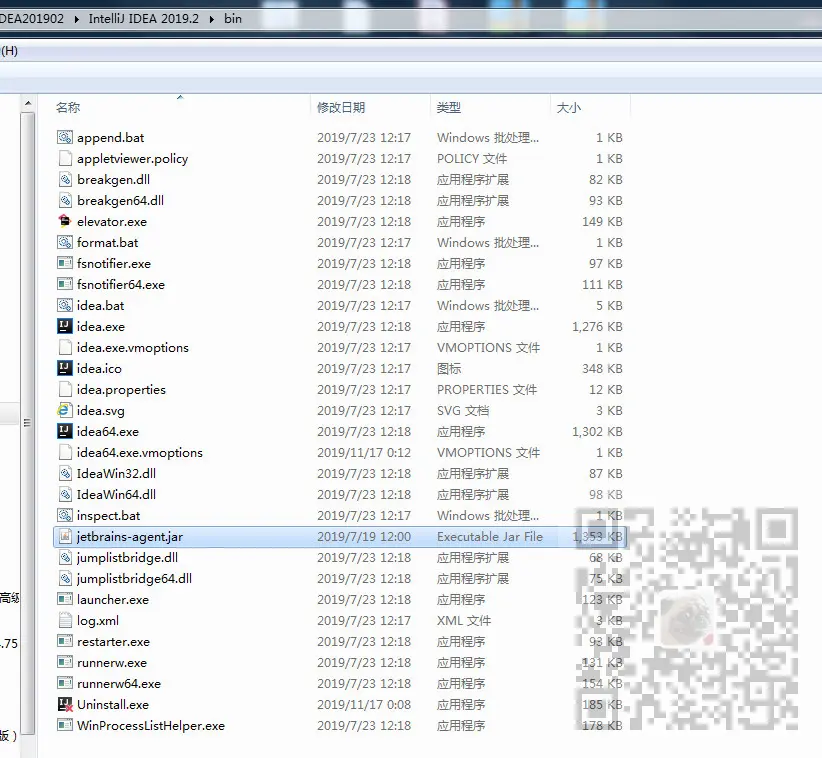Click the fsnotifier64.exe icon
The height and width of the screenshot is (758, 822).
click(64, 284)
